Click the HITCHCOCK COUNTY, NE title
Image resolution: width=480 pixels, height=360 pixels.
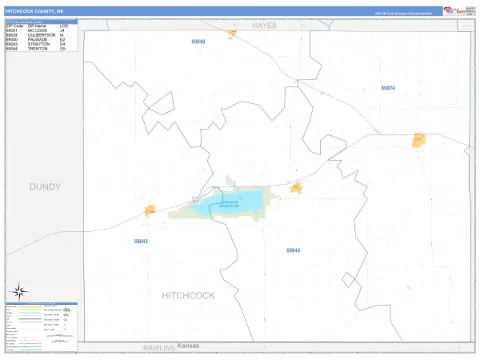coord(34,11)
